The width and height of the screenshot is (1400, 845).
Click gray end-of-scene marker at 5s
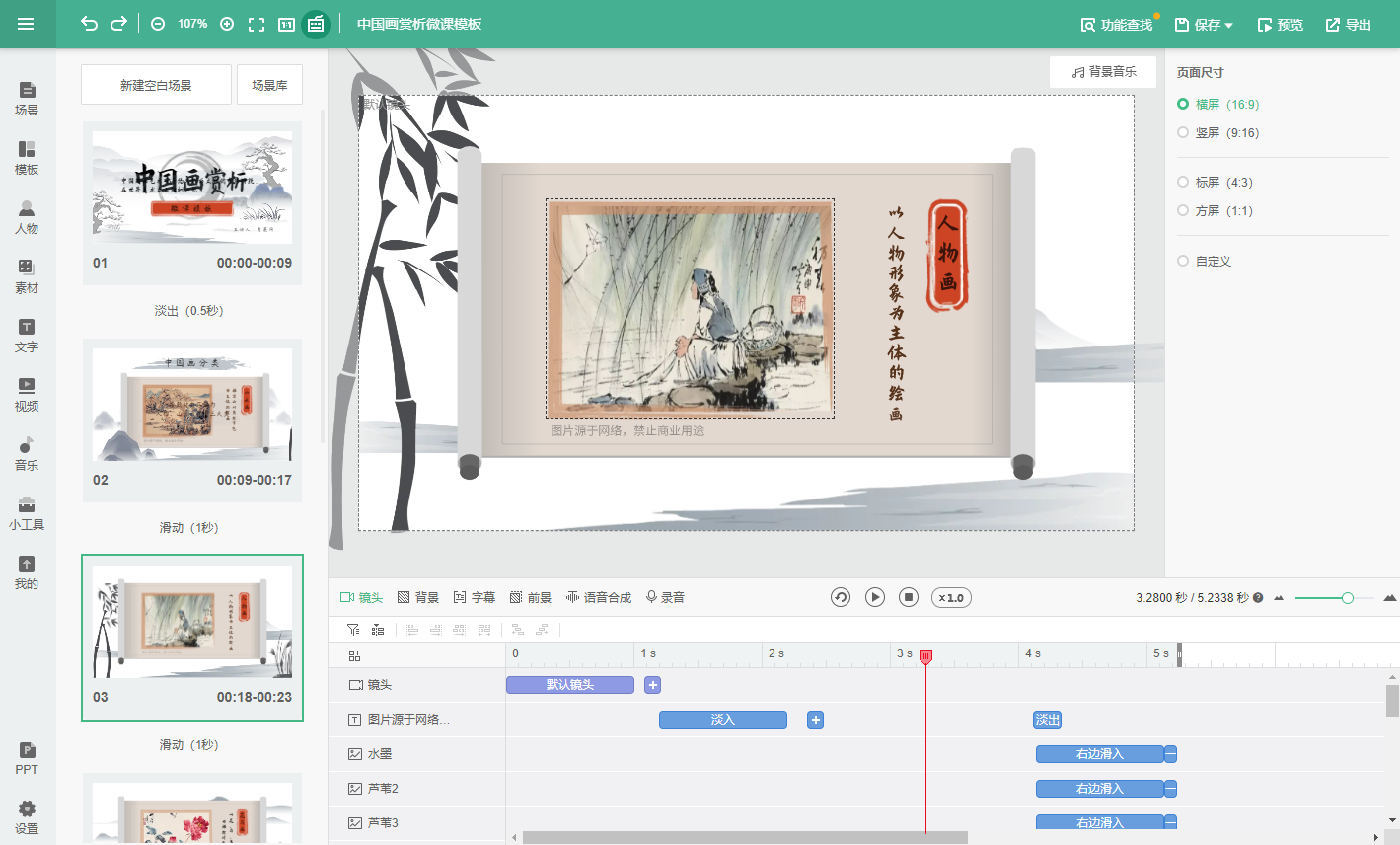[1179, 654]
